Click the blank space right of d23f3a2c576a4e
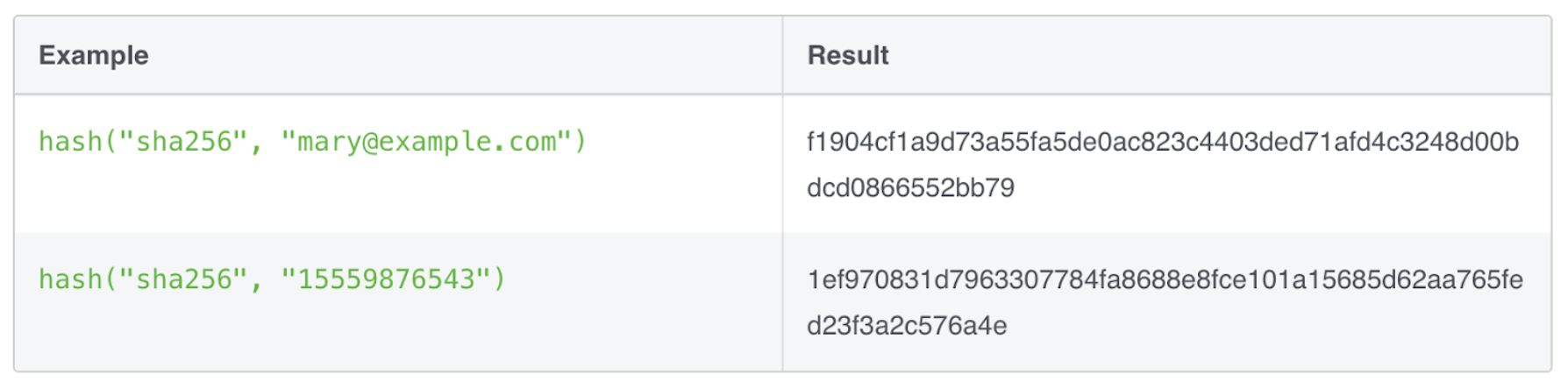The image size is (1568, 389). [x=1277, y=326]
